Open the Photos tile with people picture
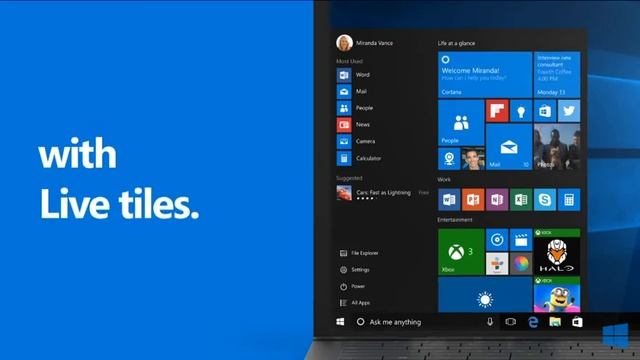 pyautogui.click(x=557, y=147)
